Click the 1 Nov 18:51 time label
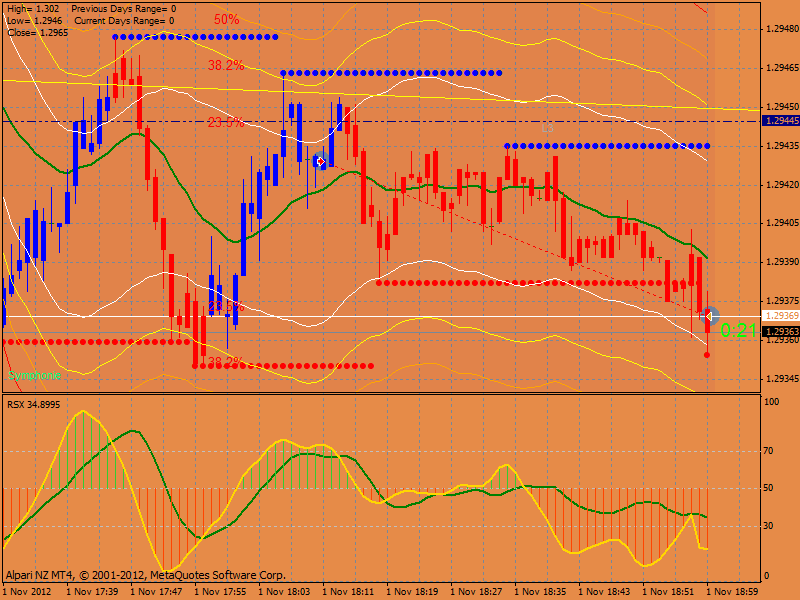This screenshot has width=800, height=600. coord(668,592)
